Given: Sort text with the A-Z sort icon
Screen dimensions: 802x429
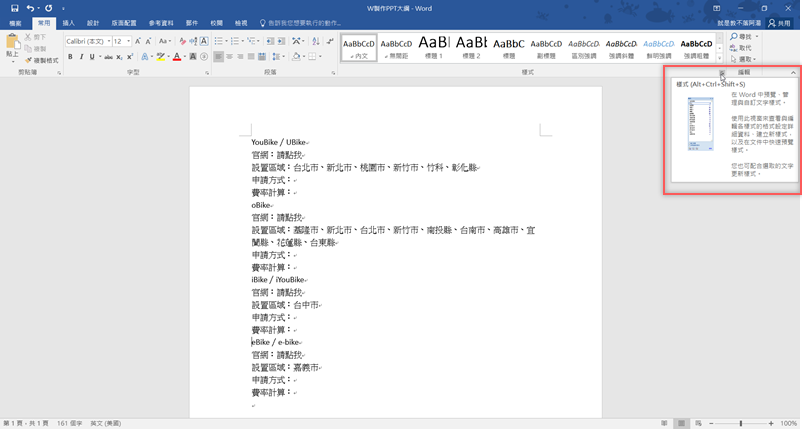Looking at the screenshot, I should click(316, 41).
